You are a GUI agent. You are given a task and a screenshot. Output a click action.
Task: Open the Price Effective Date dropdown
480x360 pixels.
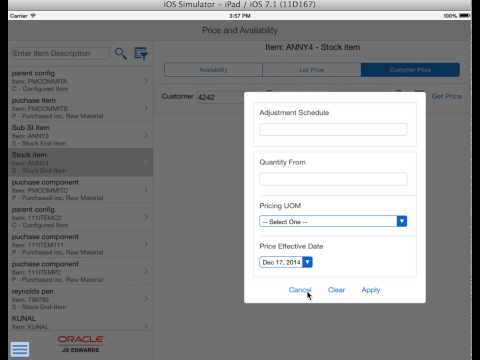[x=286, y=262]
